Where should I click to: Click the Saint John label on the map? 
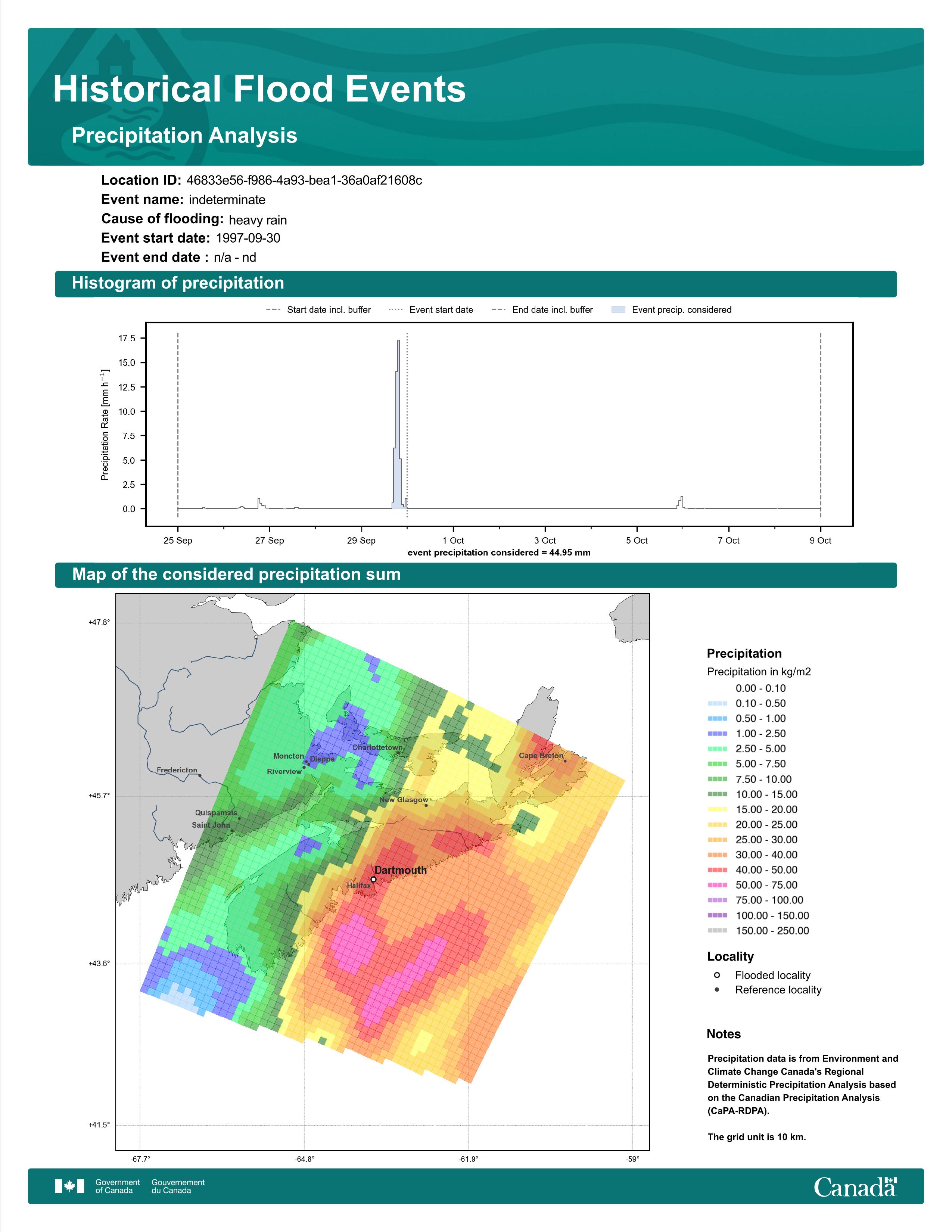[211, 825]
